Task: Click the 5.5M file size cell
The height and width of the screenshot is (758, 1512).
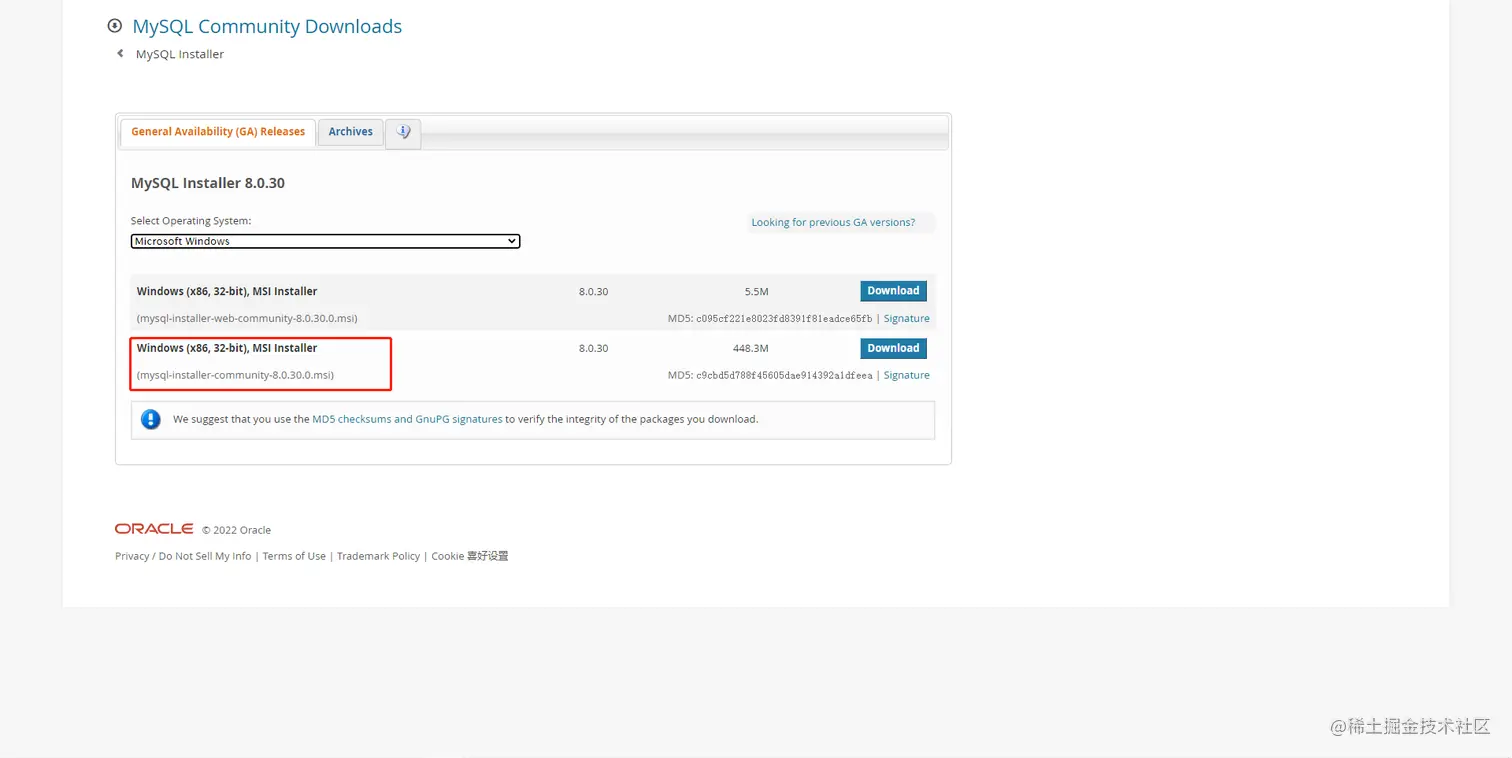Action: point(756,292)
